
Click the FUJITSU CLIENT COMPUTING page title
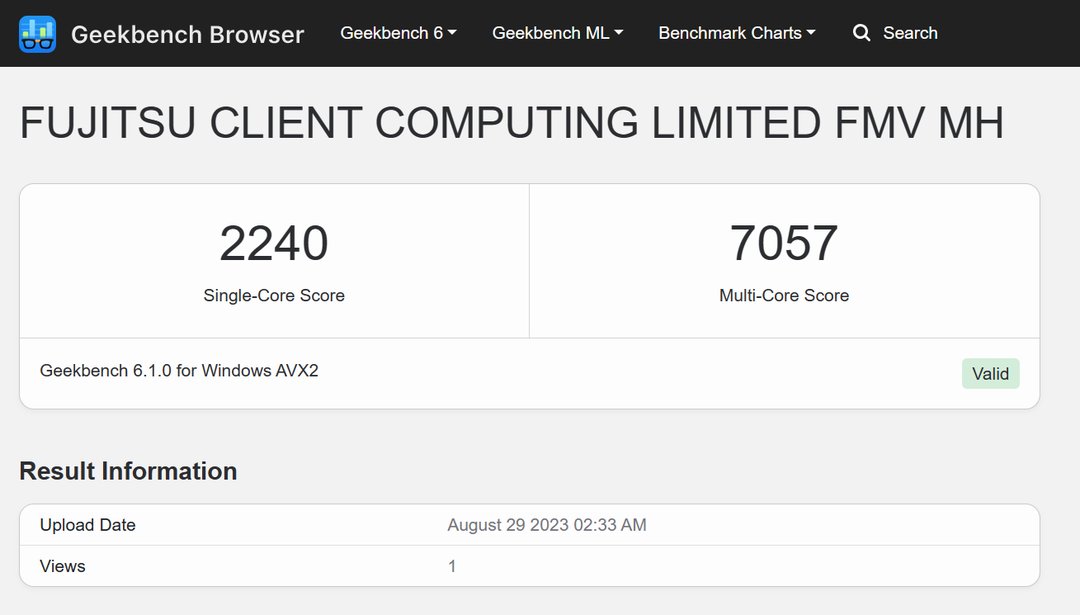point(511,124)
